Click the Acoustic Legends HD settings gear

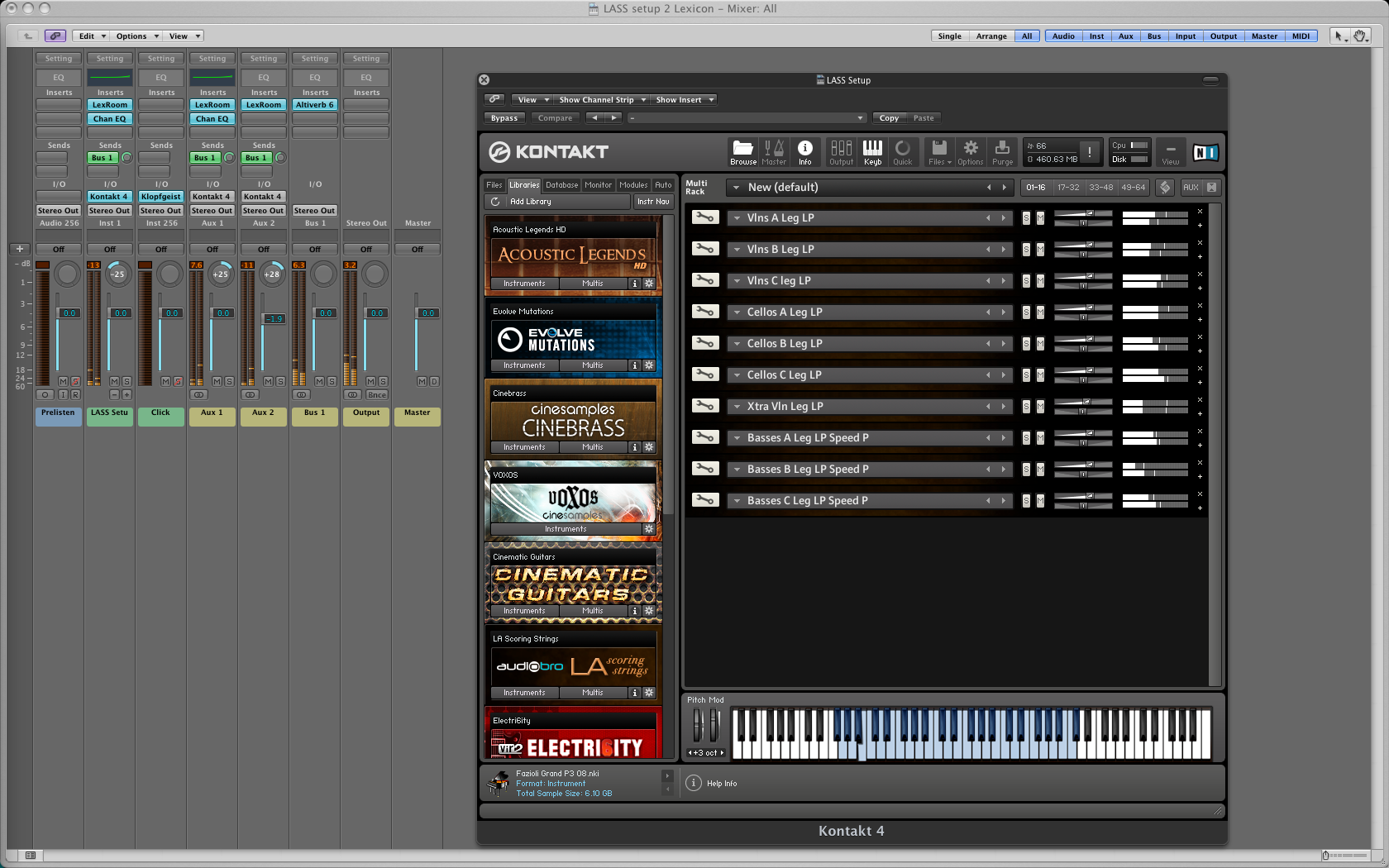tap(649, 284)
